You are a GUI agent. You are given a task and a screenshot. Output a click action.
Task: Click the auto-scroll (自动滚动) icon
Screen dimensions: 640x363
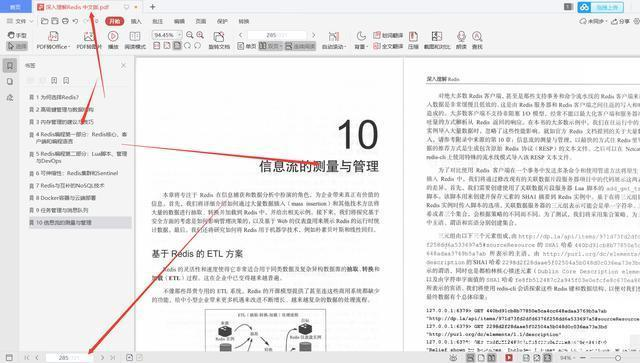[x=334, y=36]
